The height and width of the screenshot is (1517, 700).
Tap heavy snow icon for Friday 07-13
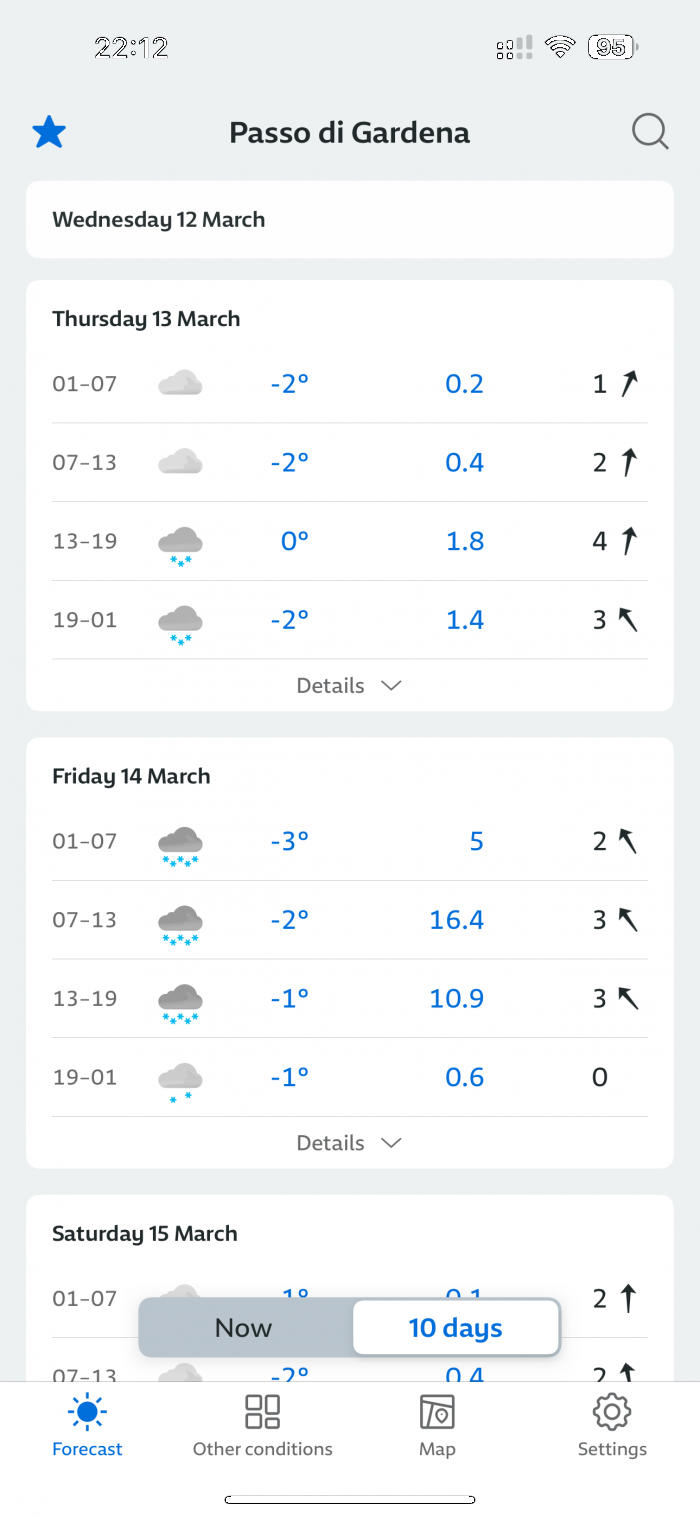(180, 925)
